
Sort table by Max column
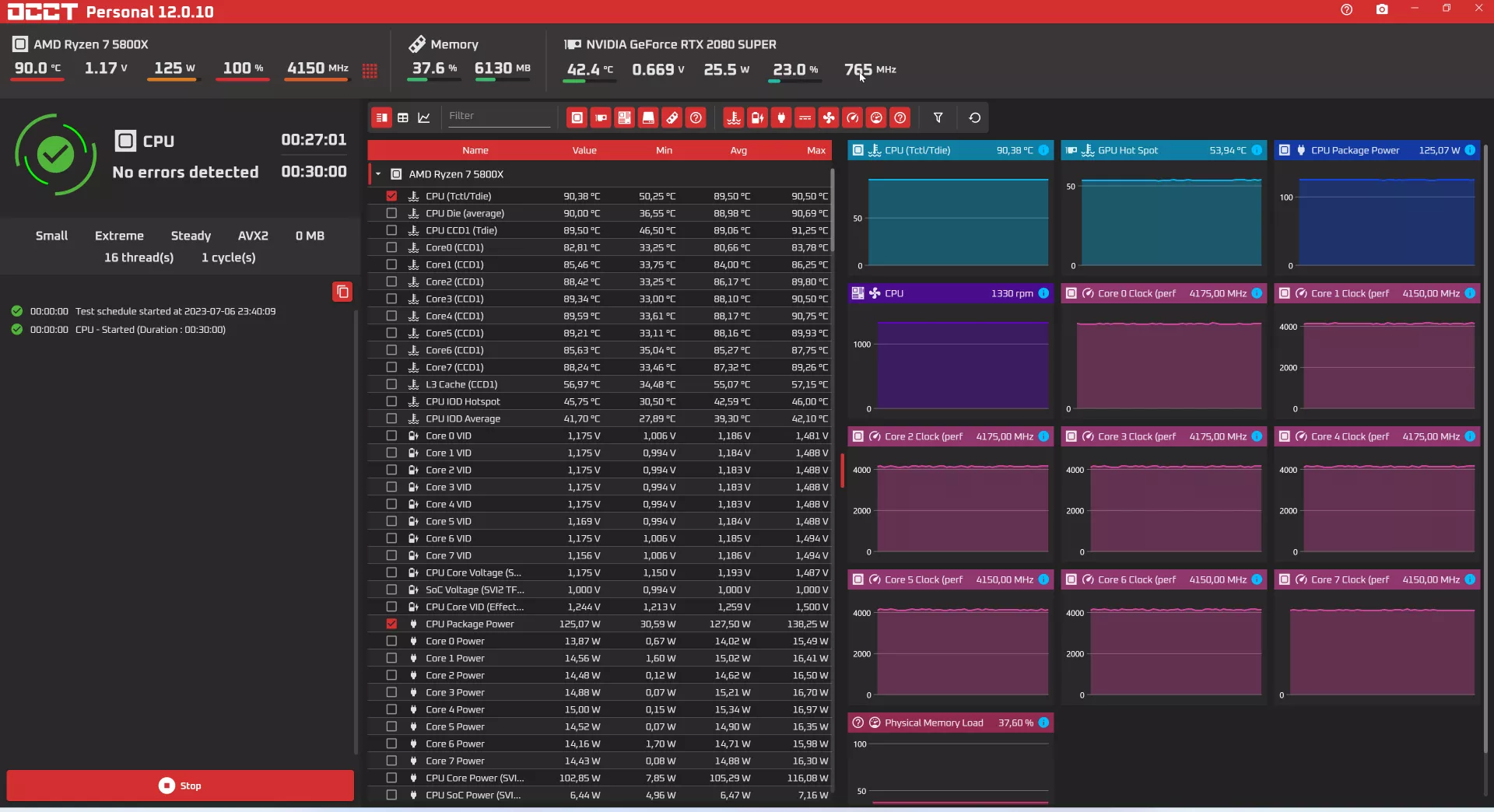pos(816,150)
